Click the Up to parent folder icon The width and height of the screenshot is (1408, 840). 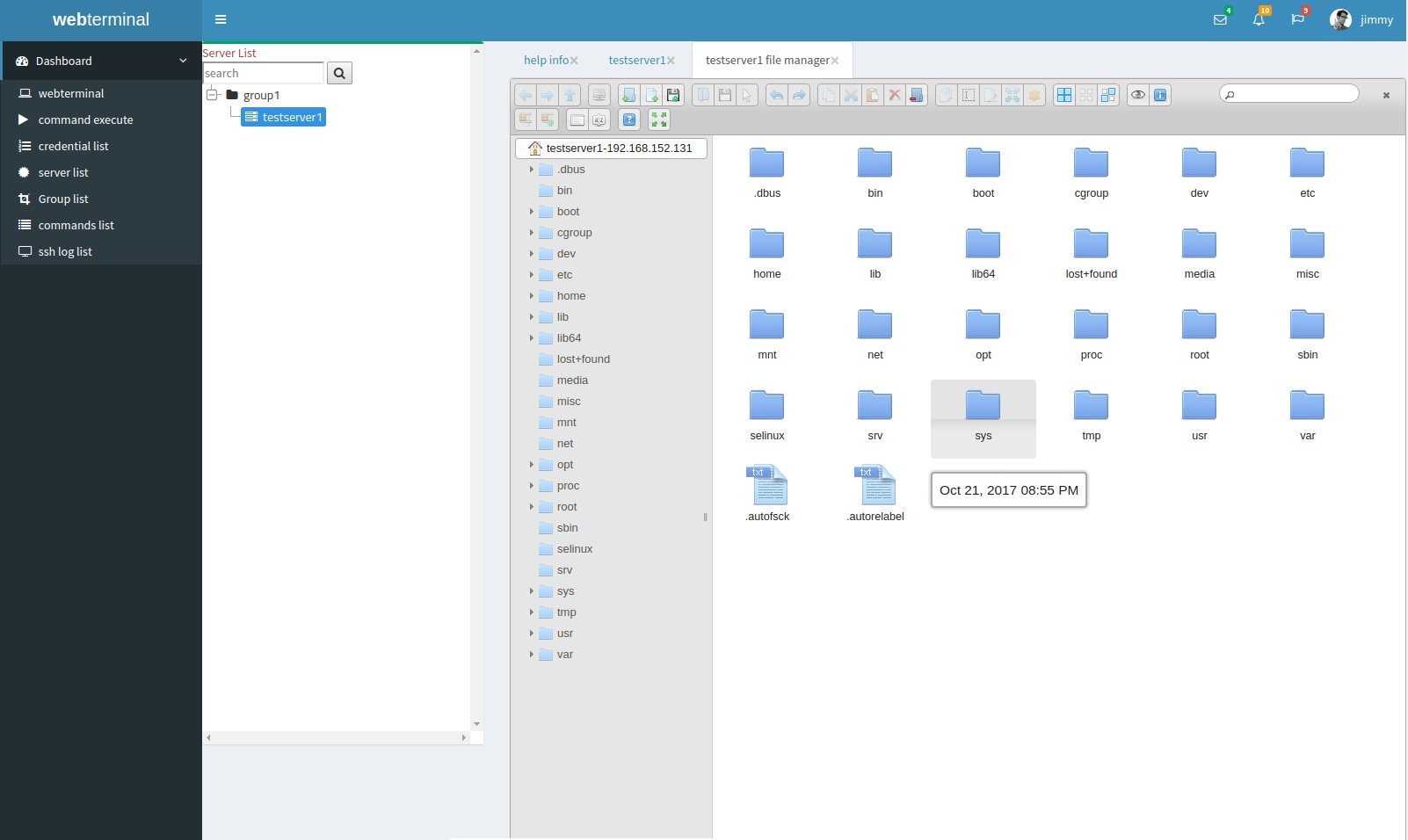[570, 95]
